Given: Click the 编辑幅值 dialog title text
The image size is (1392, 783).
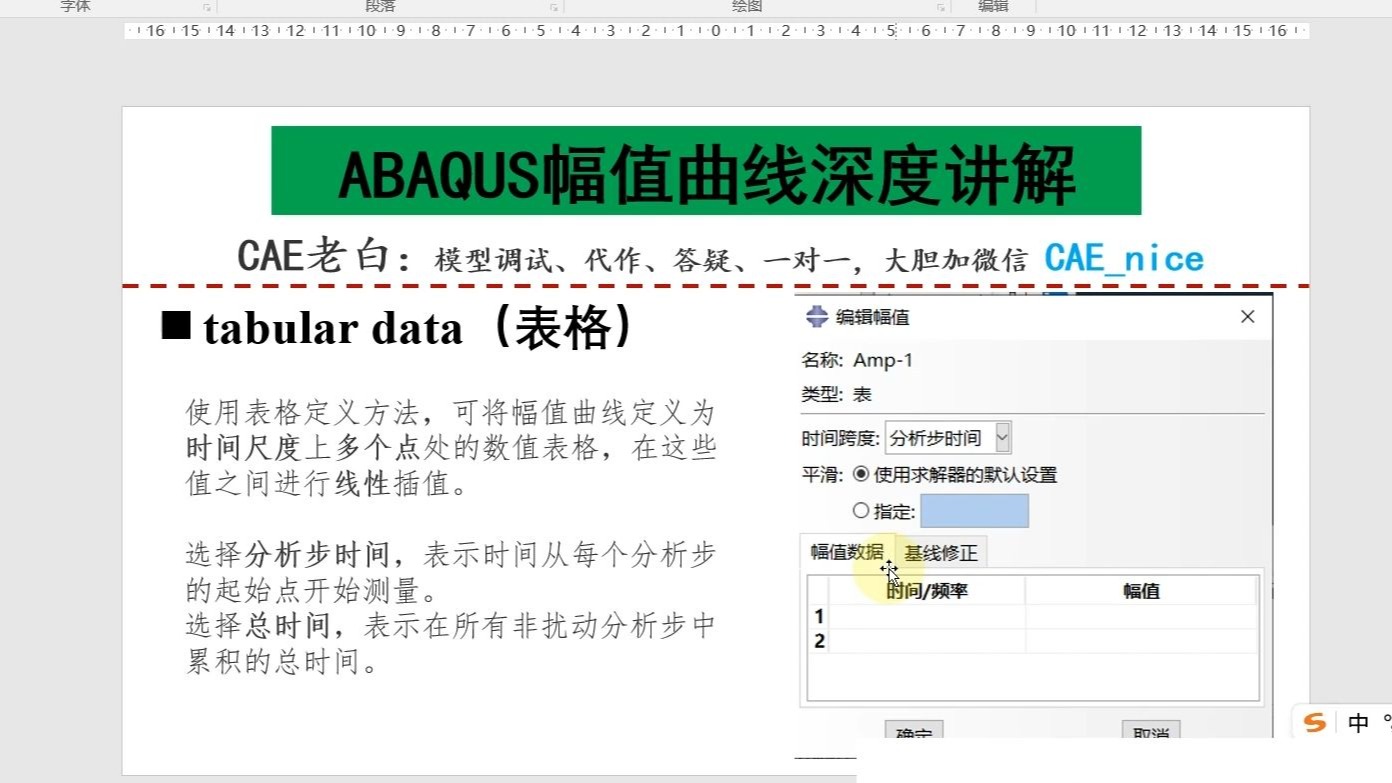Looking at the screenshot, I should (x=873, y=317).
